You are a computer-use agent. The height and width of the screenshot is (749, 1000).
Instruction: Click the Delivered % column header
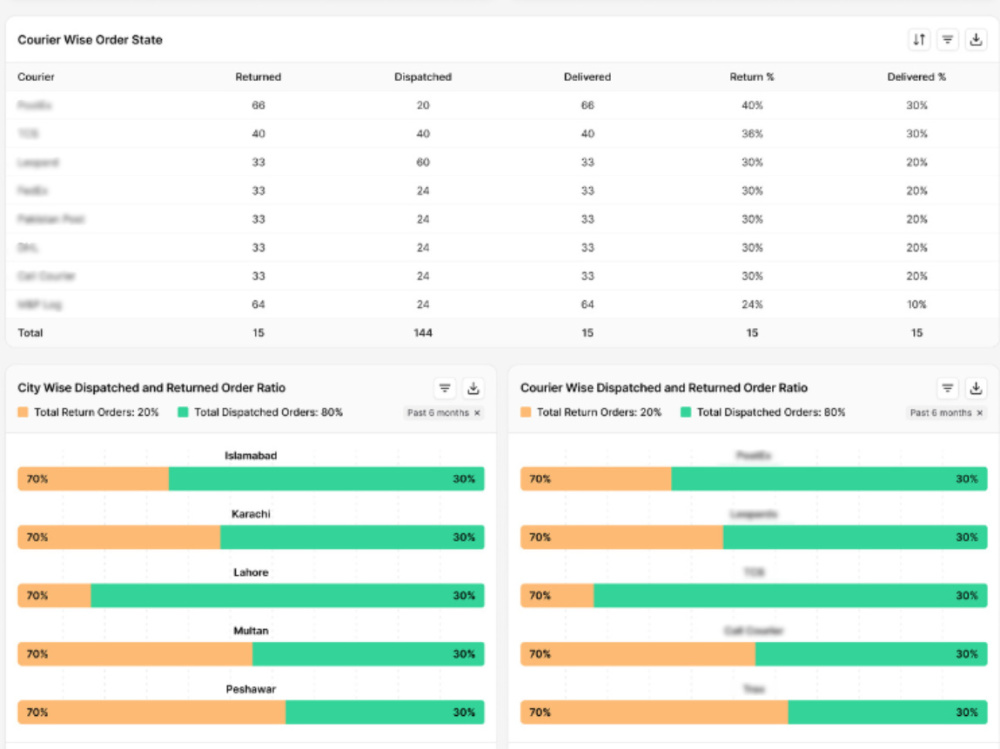tap(916, 77)
